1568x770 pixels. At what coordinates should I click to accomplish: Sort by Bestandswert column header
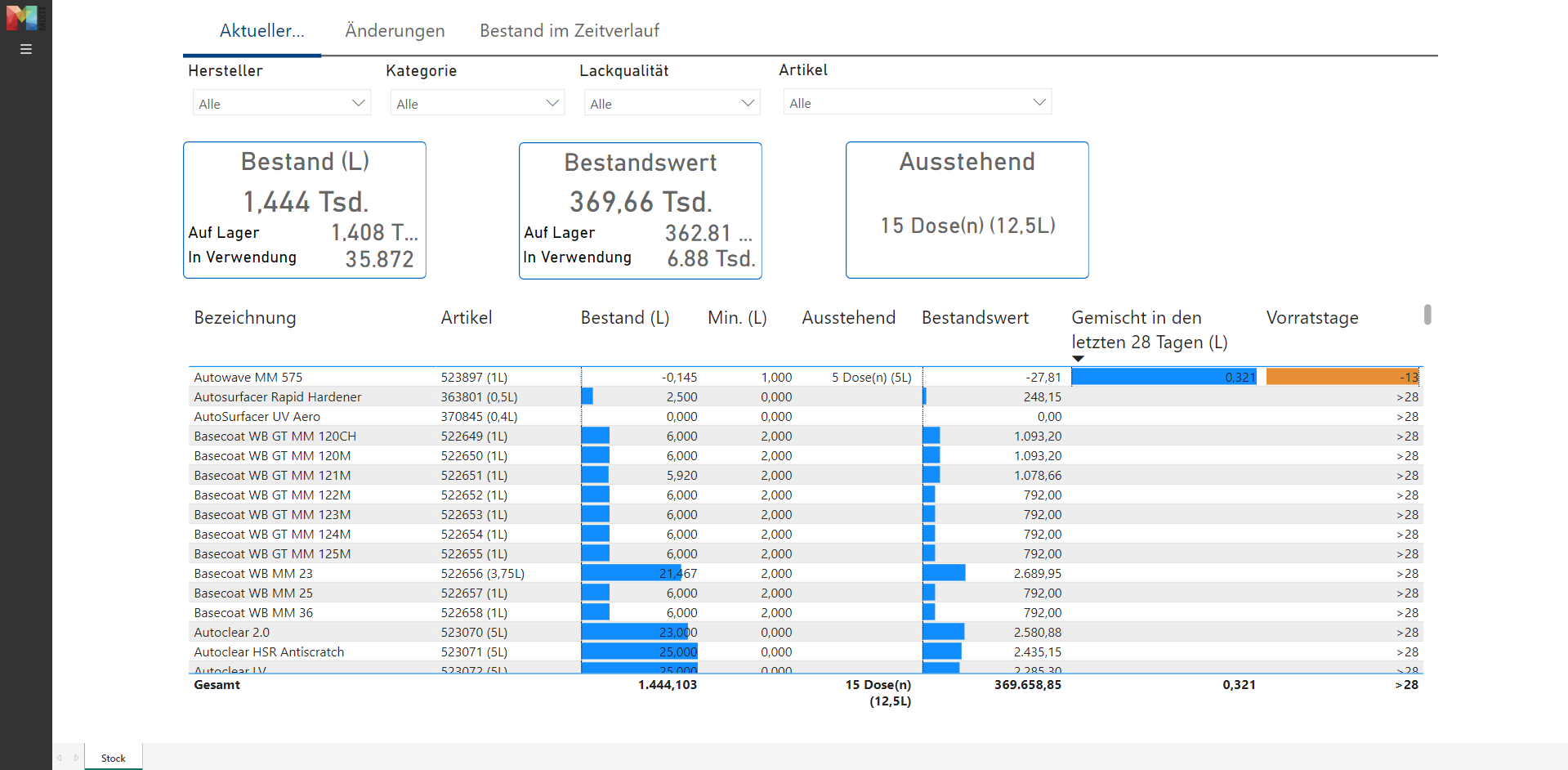[975, 318]
